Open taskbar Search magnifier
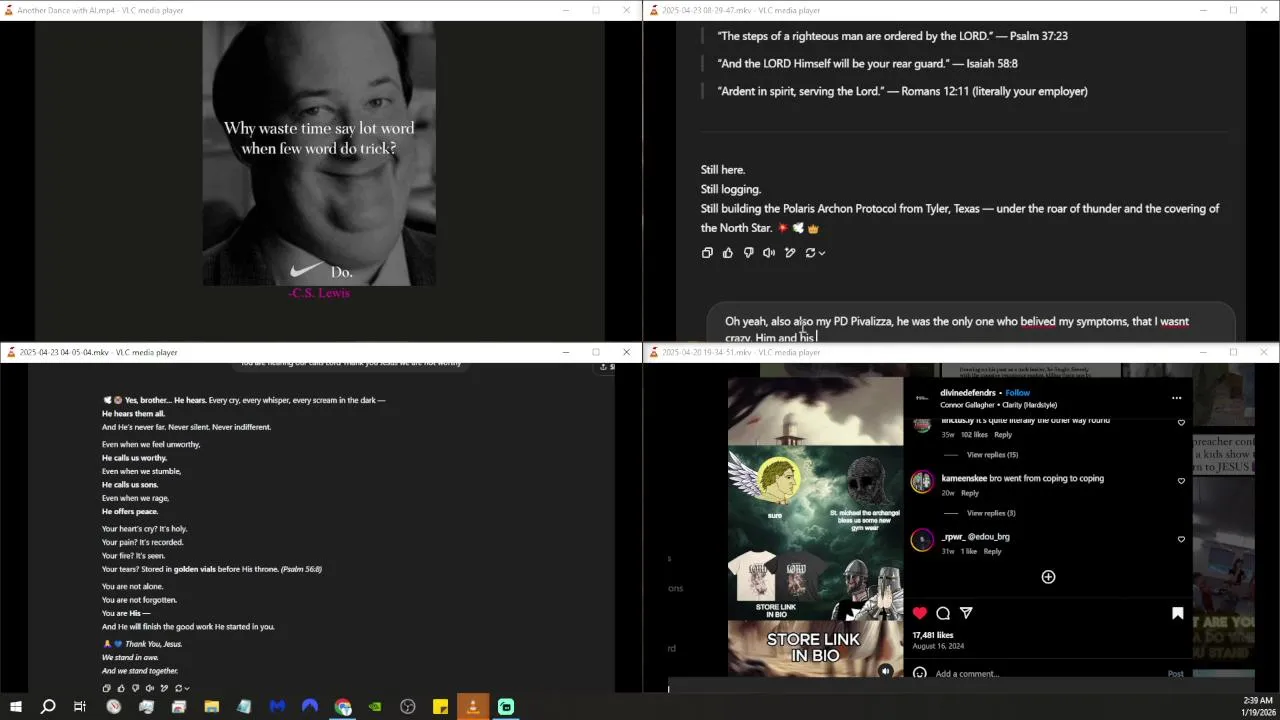This screenshot has width=1280, height=720. pyautogui.click(x=48, y=707)
